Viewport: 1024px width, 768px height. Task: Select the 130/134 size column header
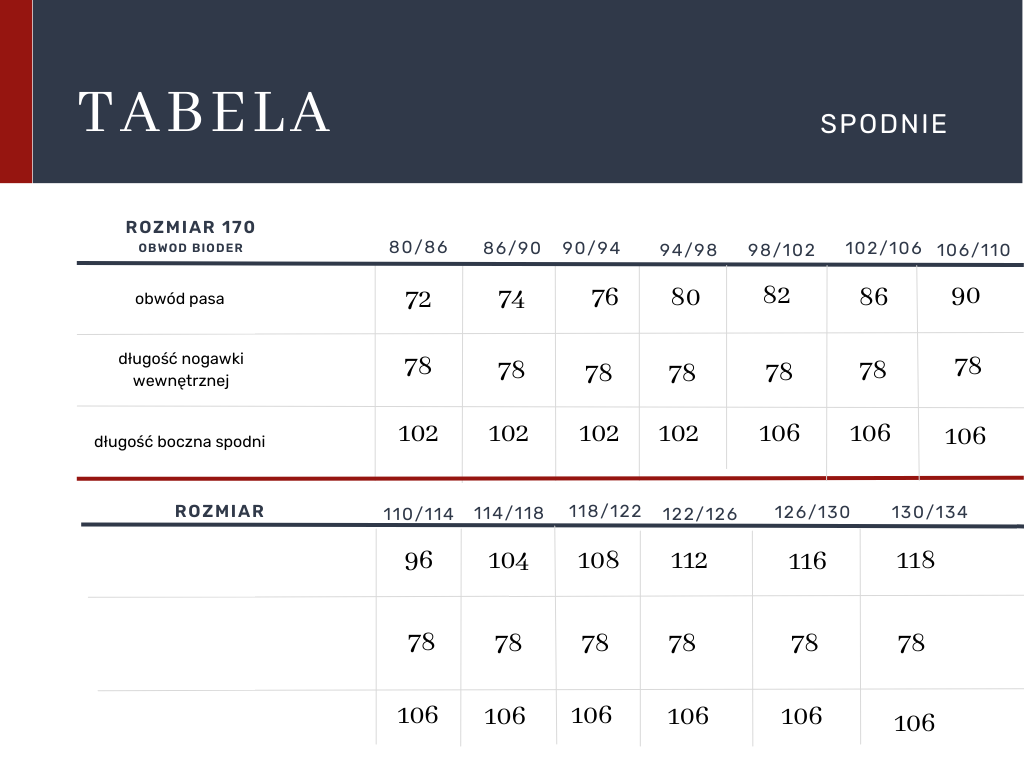point(929,512)
